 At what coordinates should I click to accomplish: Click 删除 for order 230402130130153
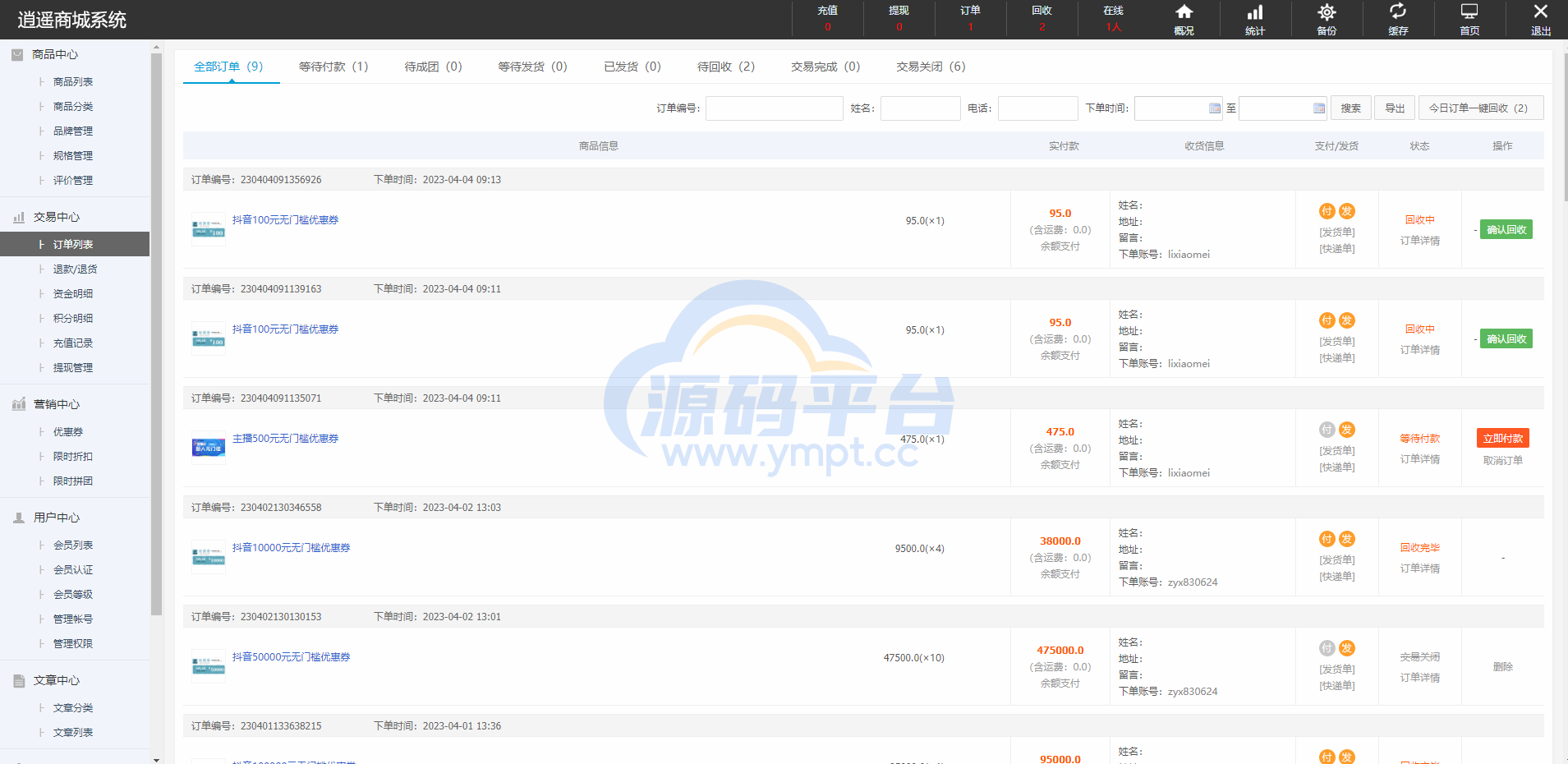pyautogui.click(x=1503, y=667)
